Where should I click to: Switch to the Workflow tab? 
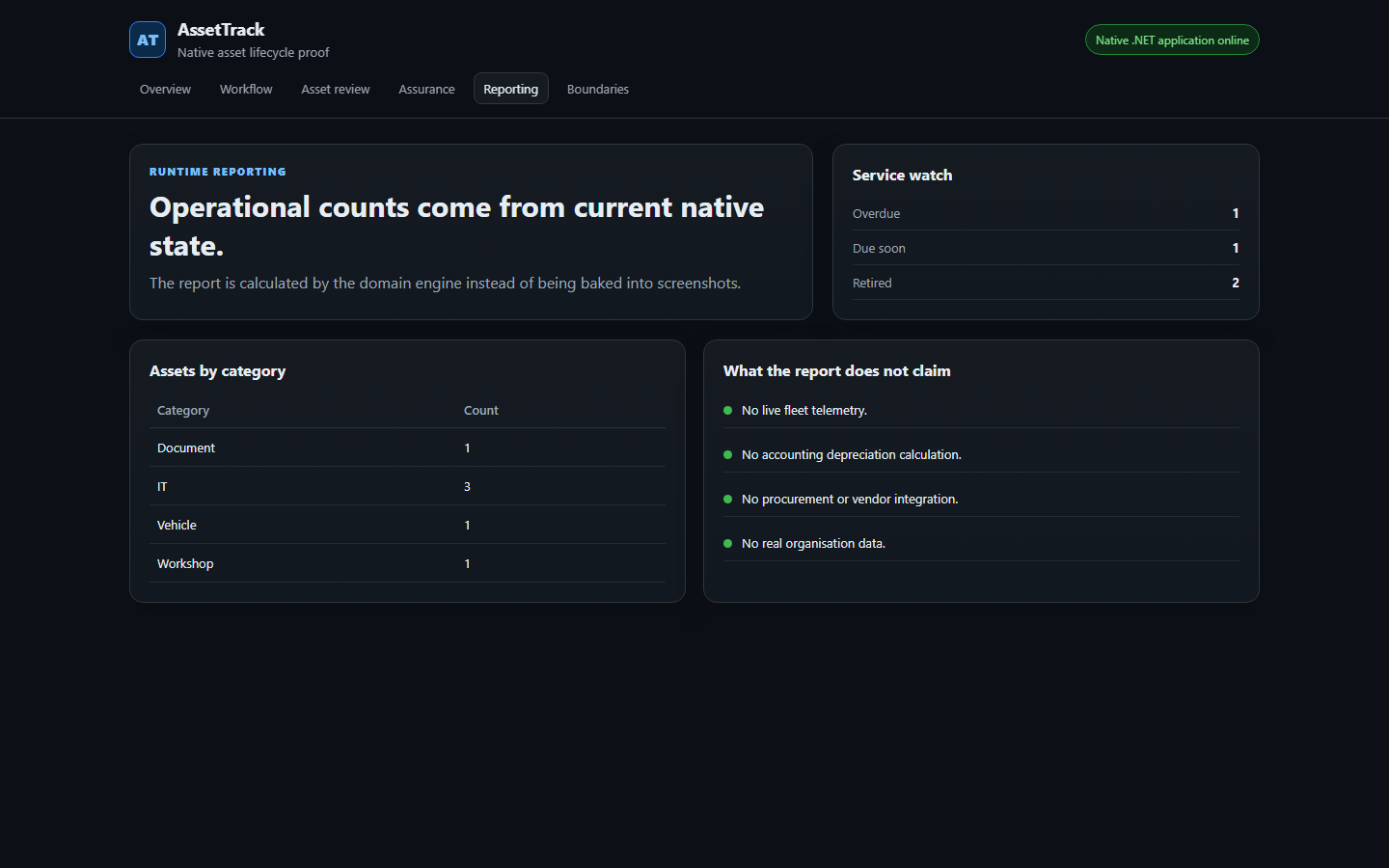coord(246,89)
